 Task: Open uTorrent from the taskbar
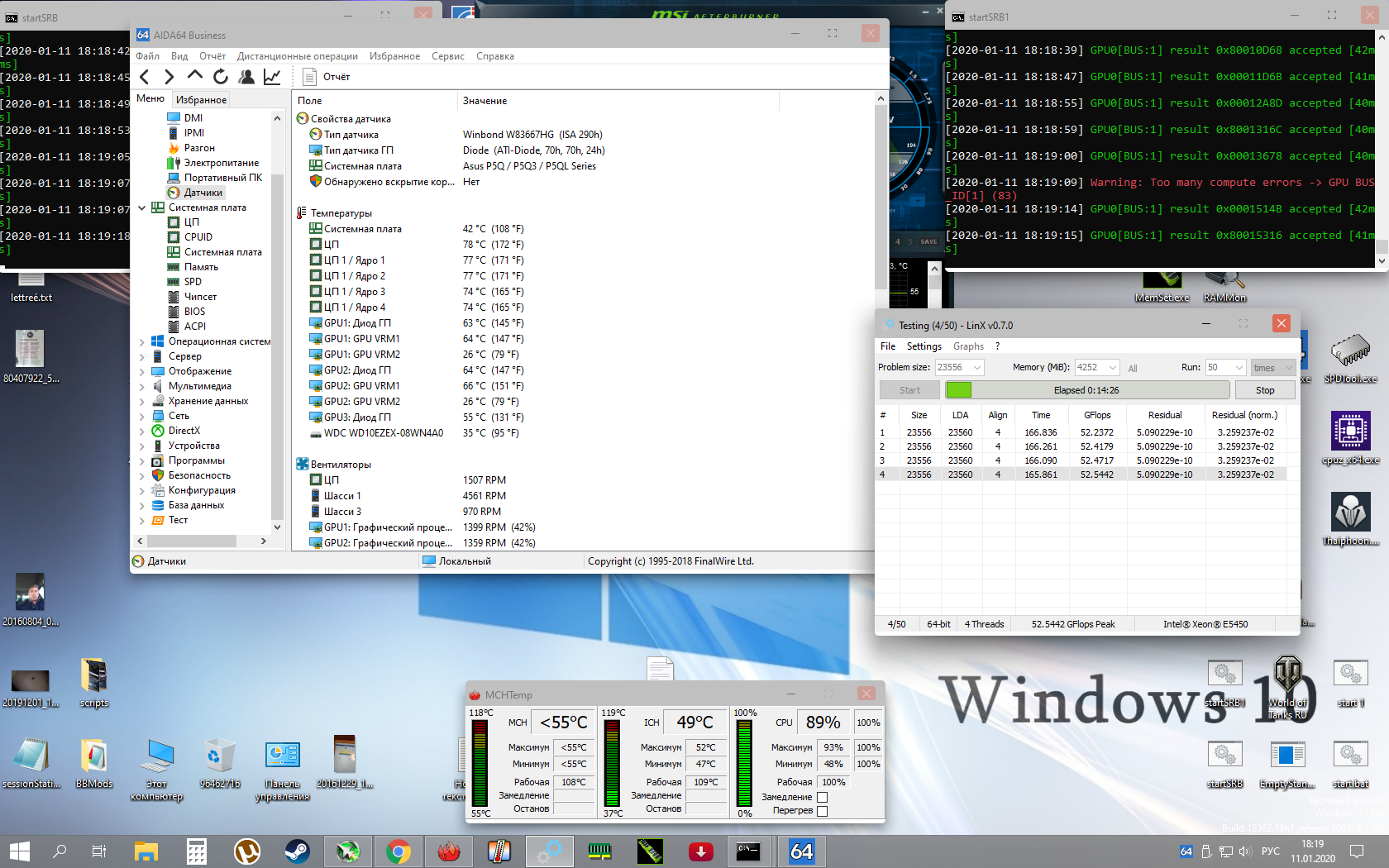pyautogui.click(x=246, y=851)
